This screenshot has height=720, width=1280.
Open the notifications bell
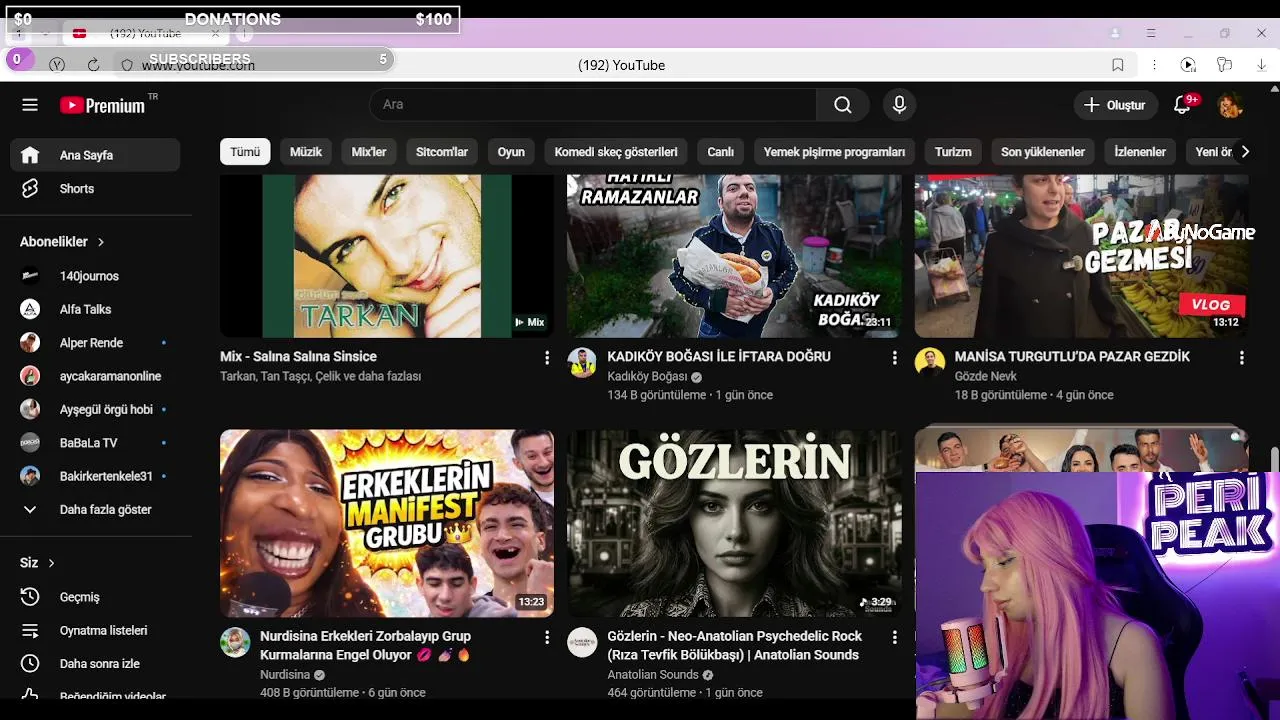[1182, 105]
